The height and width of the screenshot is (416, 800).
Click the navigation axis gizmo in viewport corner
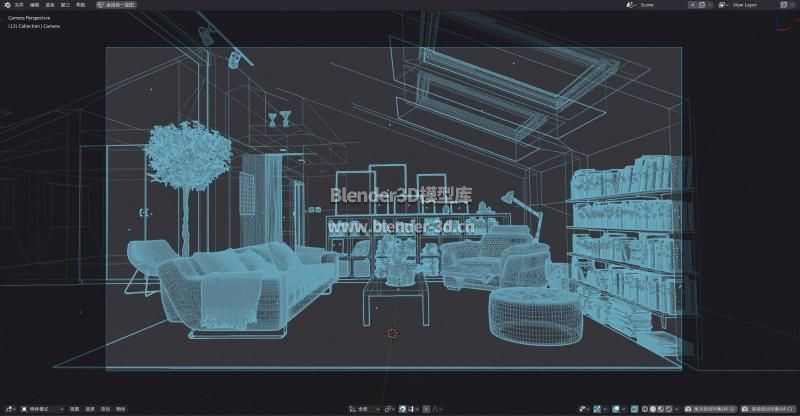(782, 23)
